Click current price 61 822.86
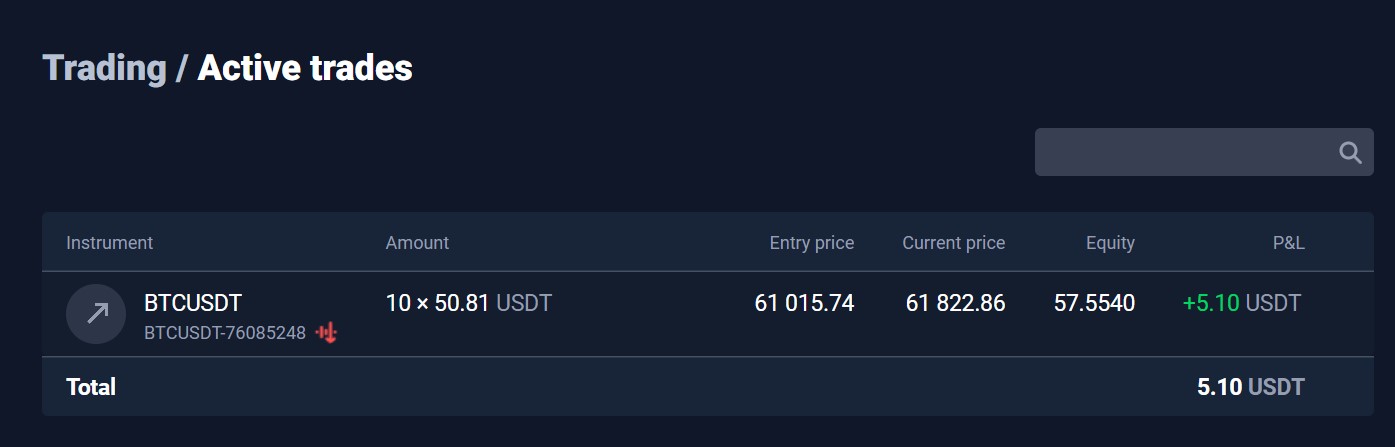Viewport: 1395px width, 447px height. (x=955, y=303)
